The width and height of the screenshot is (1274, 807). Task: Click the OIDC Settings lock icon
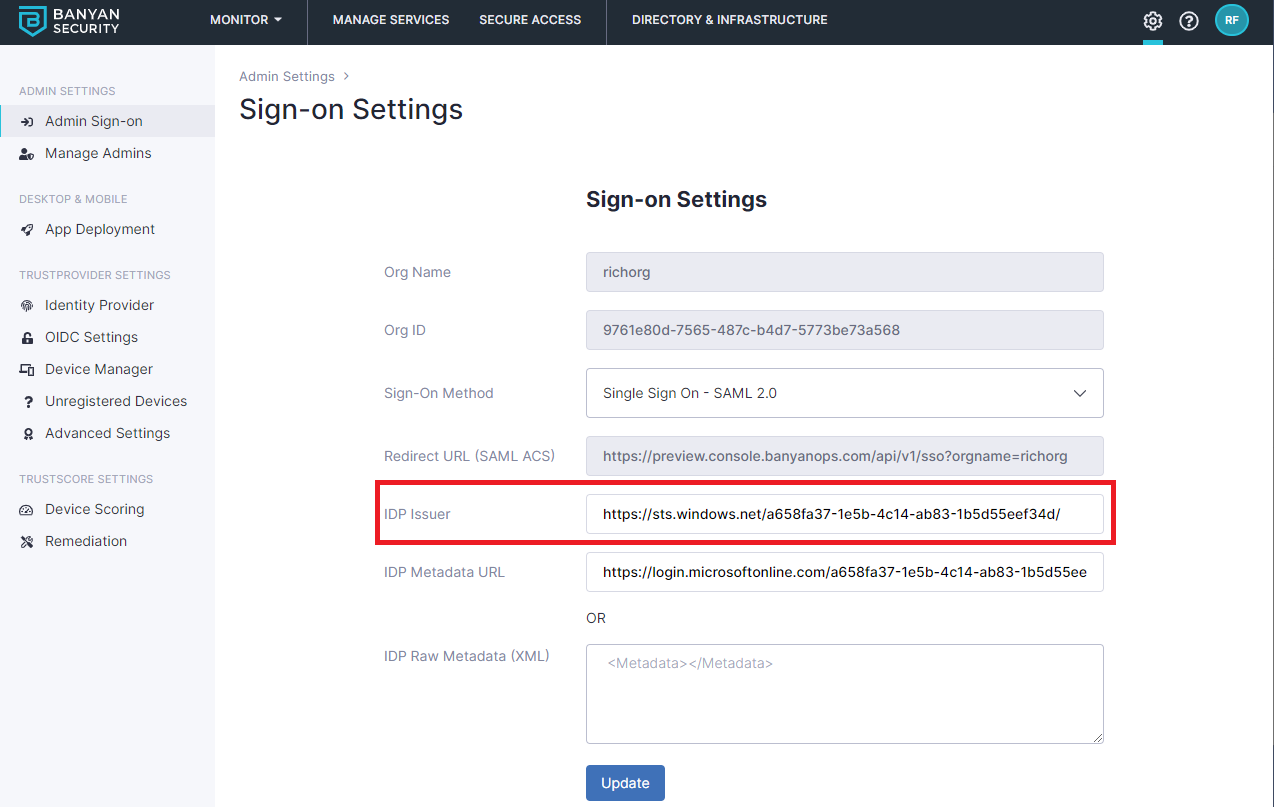tap(27, 337)
